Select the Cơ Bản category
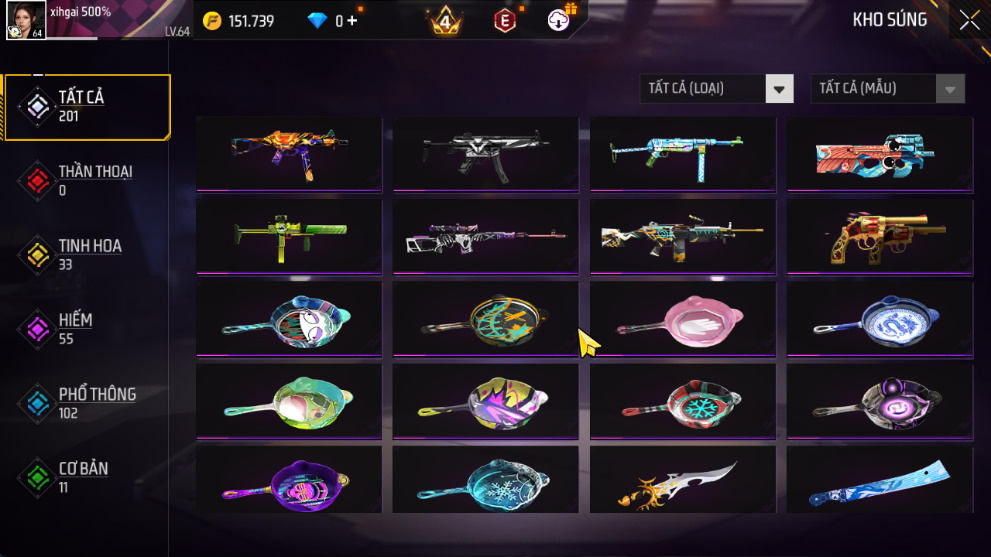The width and height of the screenshot is (991, 557). point(87,477)
